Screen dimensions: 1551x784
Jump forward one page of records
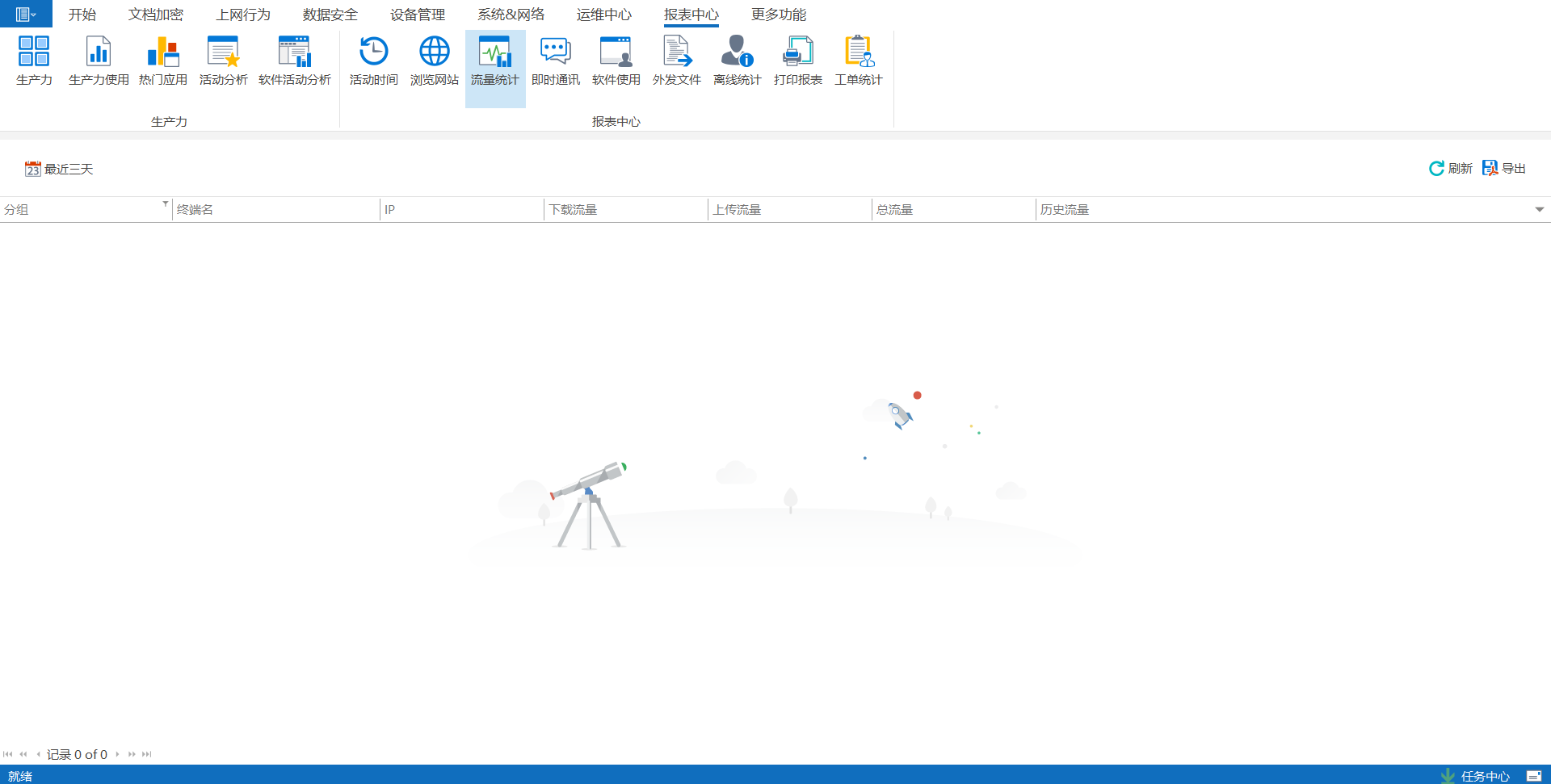132,754
